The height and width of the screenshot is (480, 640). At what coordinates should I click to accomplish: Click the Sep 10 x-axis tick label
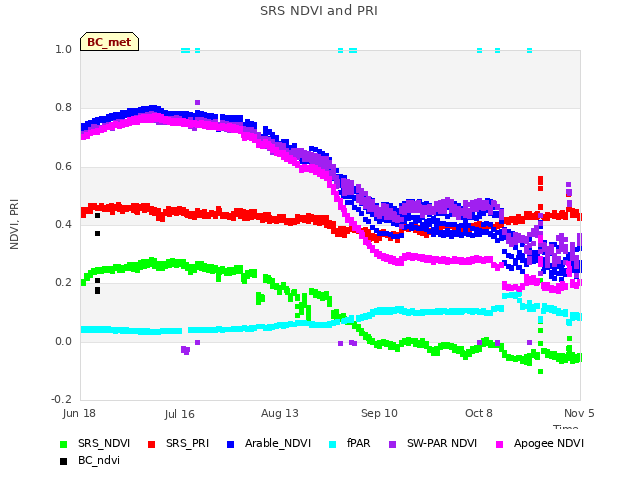(x=379, y=413)
